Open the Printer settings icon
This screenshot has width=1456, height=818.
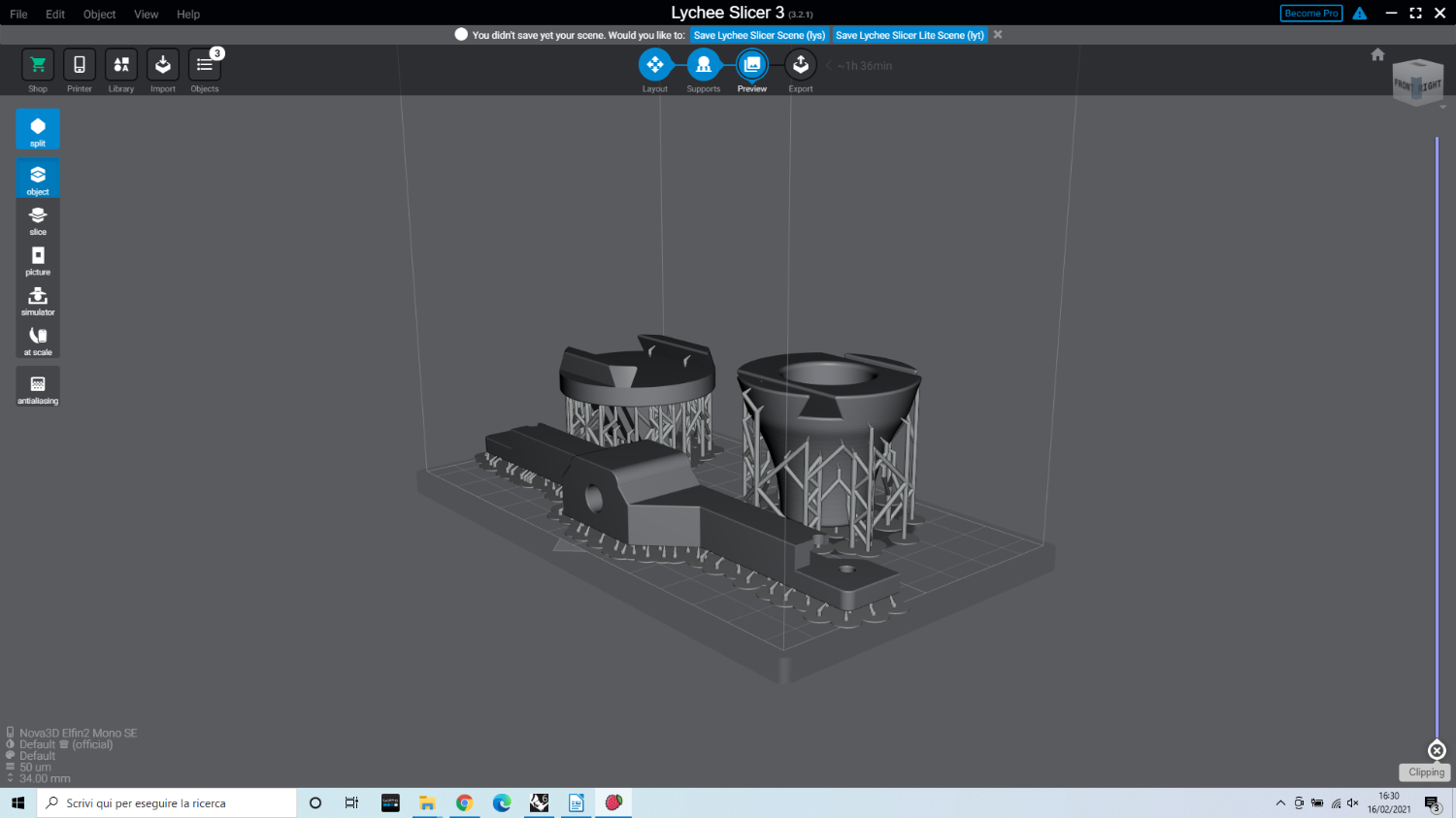point(80,65)
